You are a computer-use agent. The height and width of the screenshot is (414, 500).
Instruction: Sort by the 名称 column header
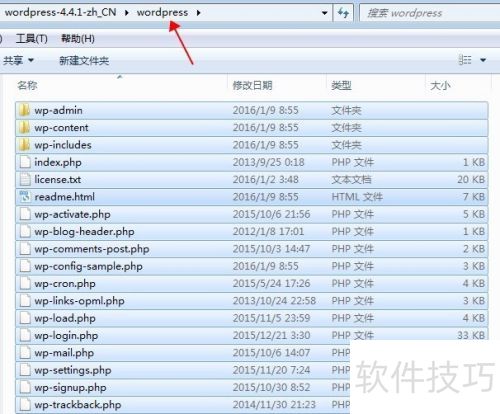pos(27,85)
